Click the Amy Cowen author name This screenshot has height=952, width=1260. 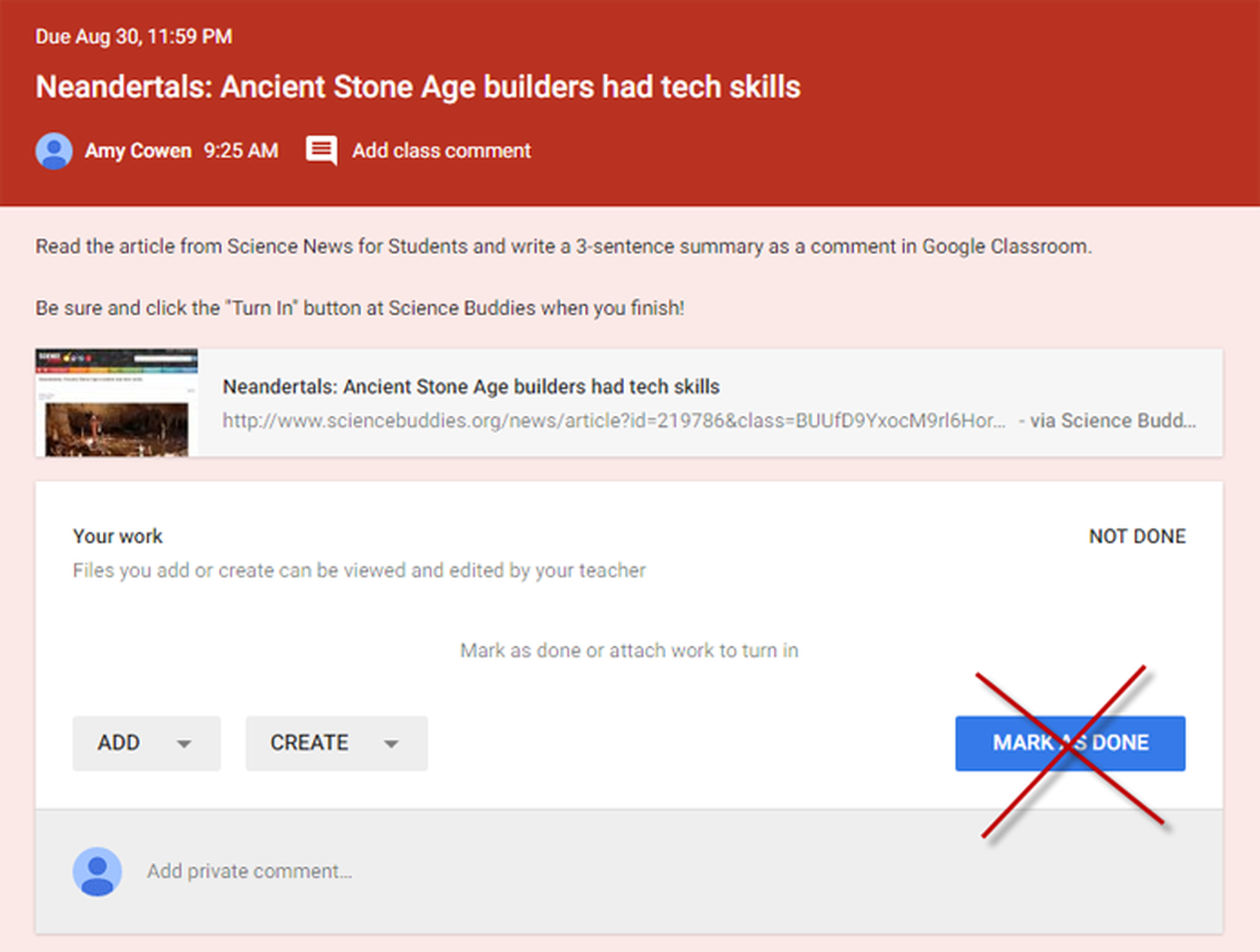click(138, 151)
